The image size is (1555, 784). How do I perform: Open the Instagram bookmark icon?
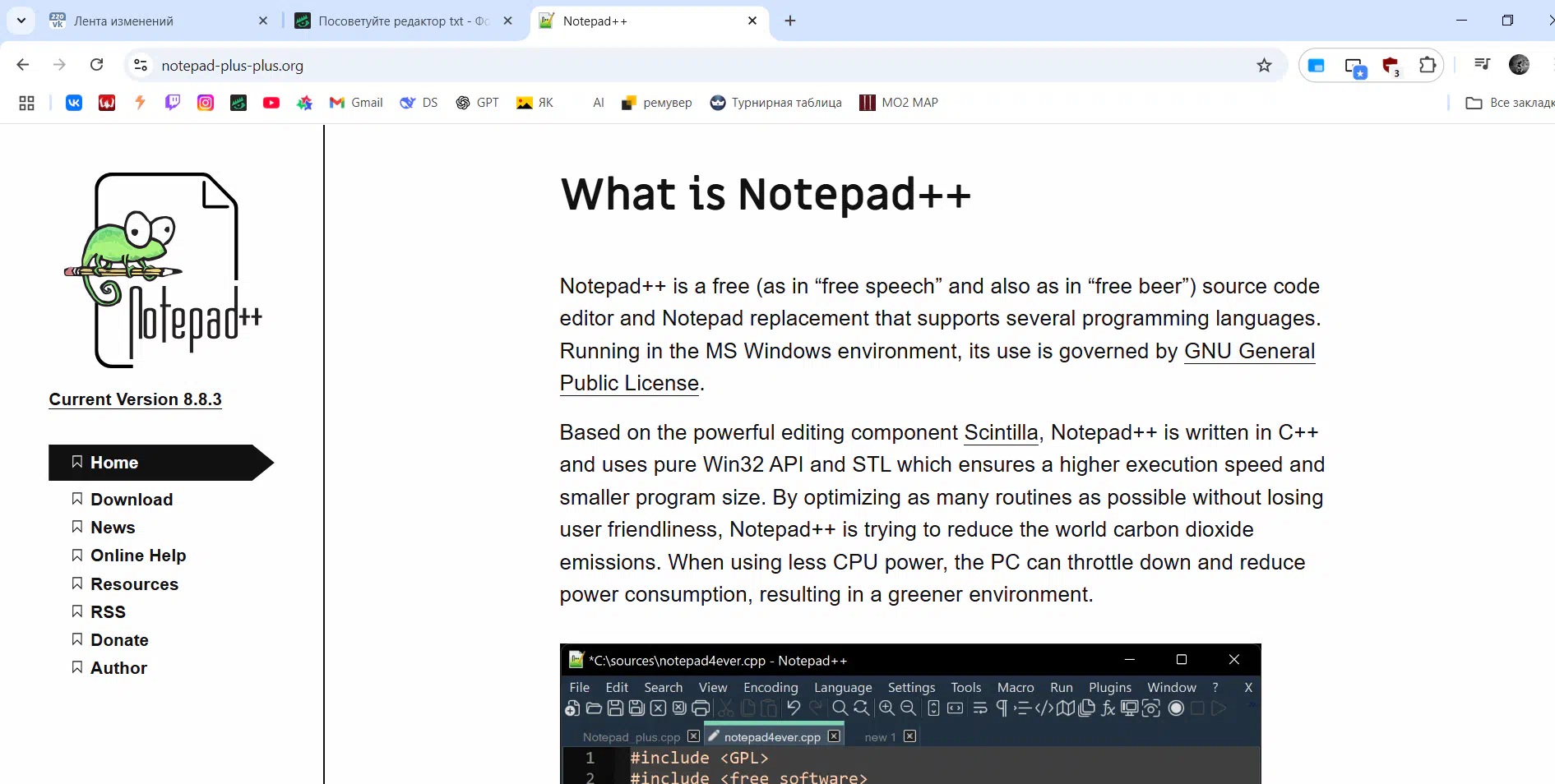click(206, 103)
